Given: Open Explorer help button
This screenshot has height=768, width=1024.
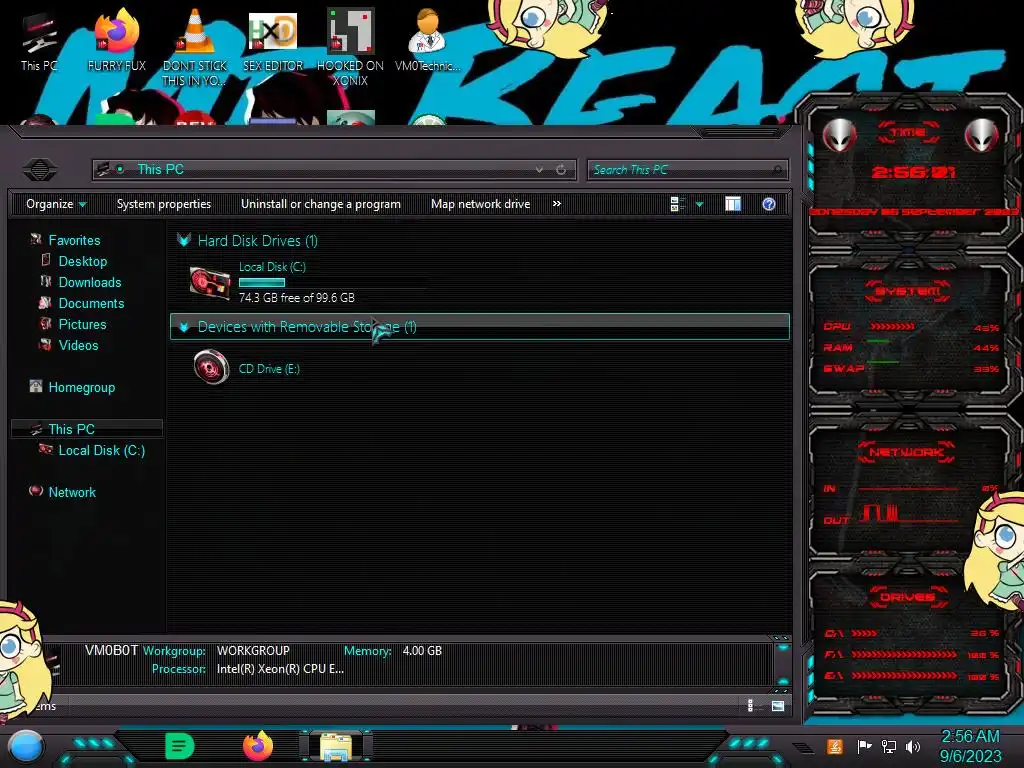Looking at the screenshot, I should [x=769, y=204].
